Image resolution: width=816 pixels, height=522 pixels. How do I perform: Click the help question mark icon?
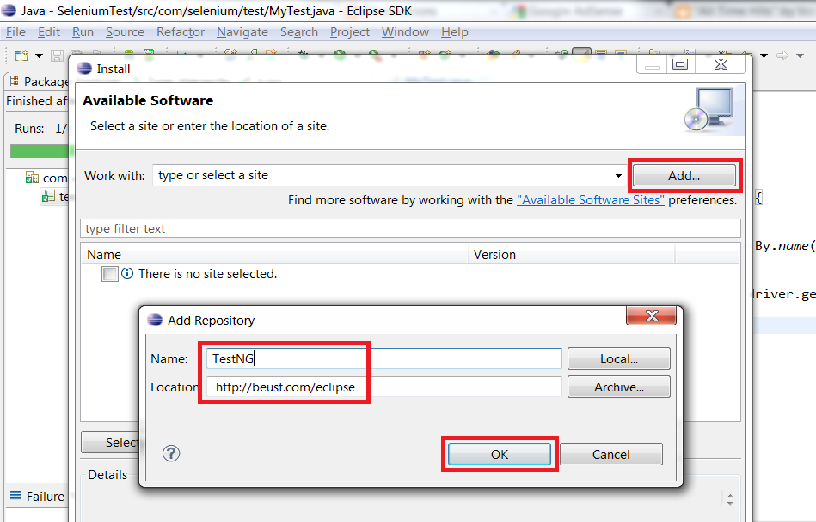(x=171, y=453)
